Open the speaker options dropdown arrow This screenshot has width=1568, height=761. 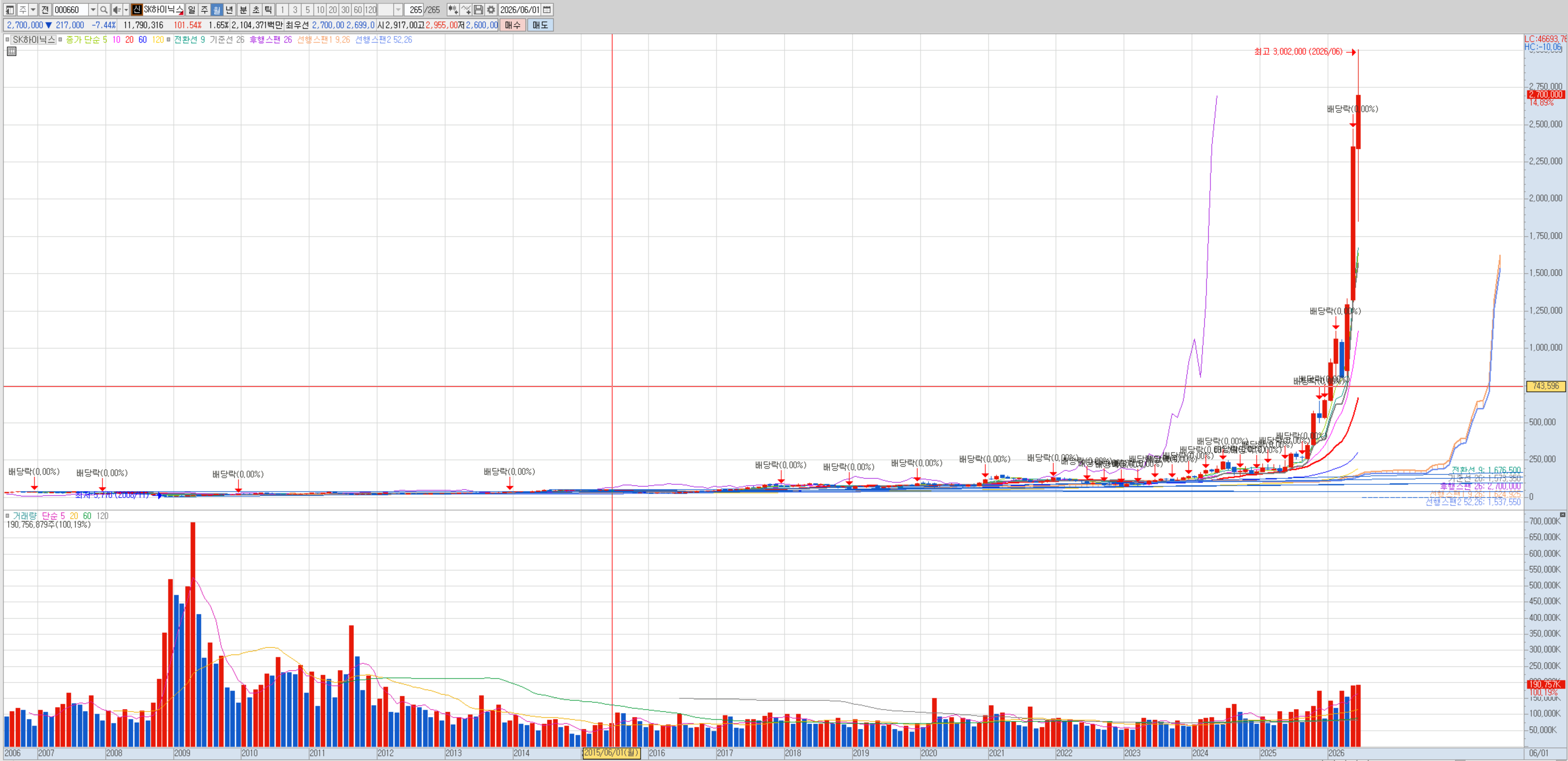[x=126, y=10]
